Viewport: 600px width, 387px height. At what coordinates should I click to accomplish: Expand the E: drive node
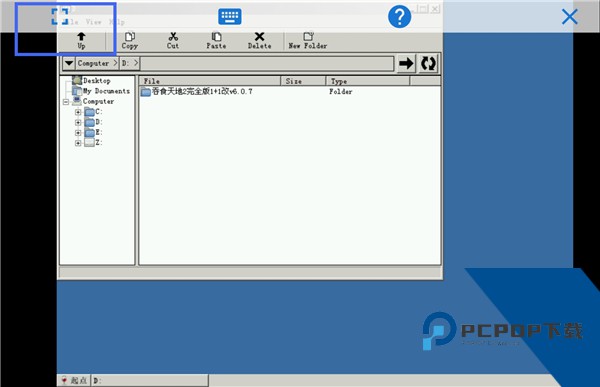click(x=78, y=133)
